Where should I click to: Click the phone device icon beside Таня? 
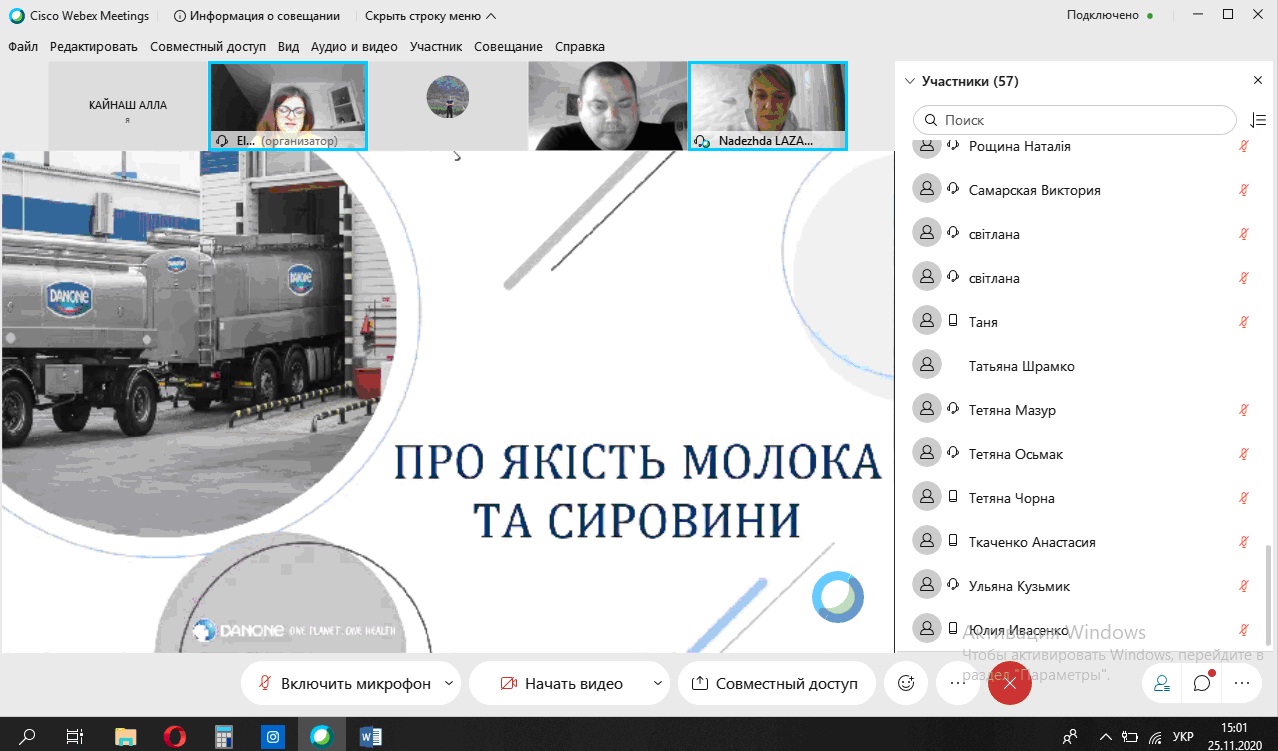point(953,322)
